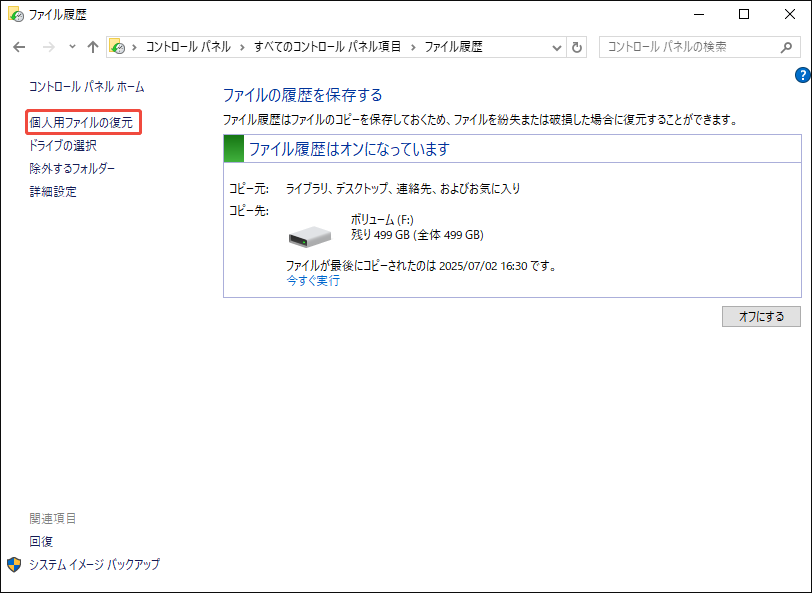Screen dimensions: 812x593
Task: Click the ボリューム (F:) drive name text
Action: [382, 220]
